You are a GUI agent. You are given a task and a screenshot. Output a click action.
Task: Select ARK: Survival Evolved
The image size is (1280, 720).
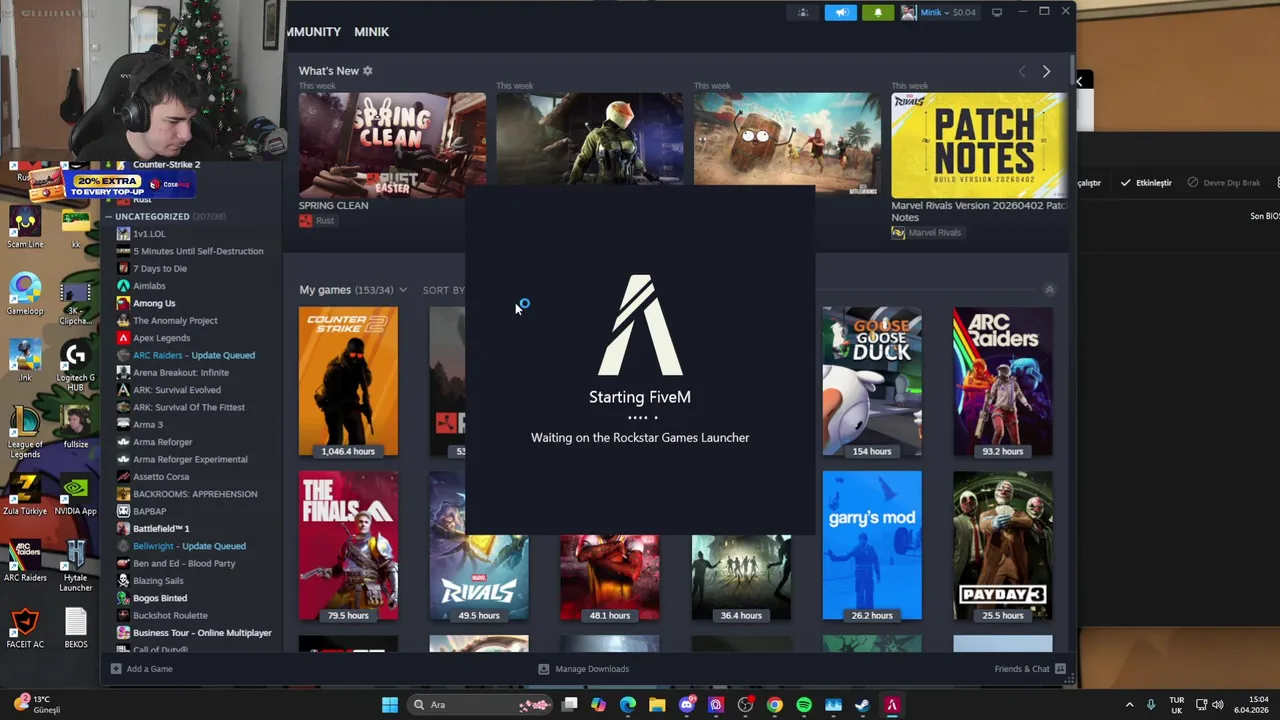177,390
